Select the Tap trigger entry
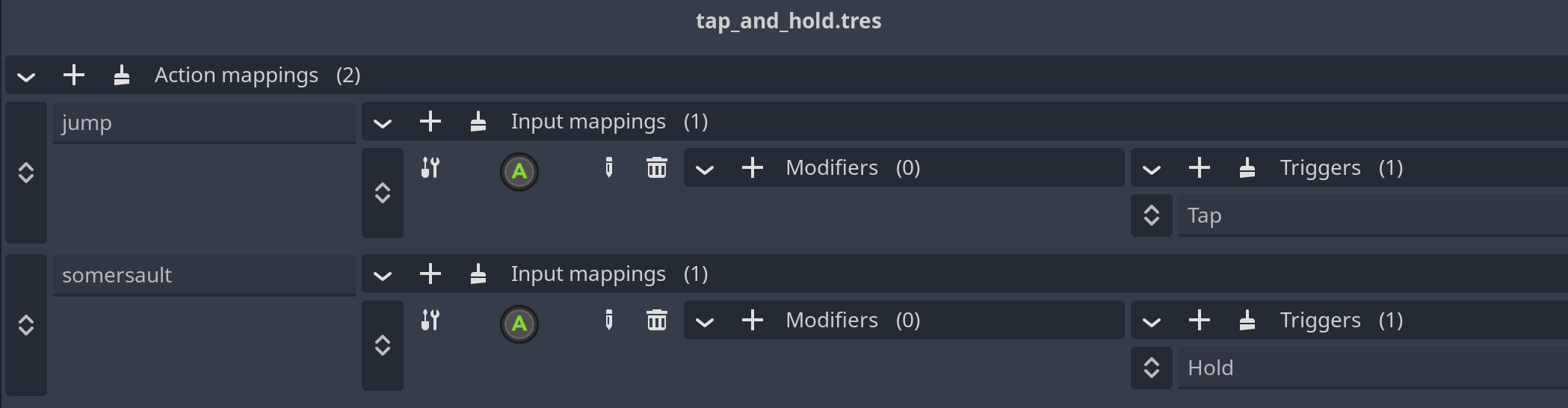1568x408 pixels. pos(1372,215)
